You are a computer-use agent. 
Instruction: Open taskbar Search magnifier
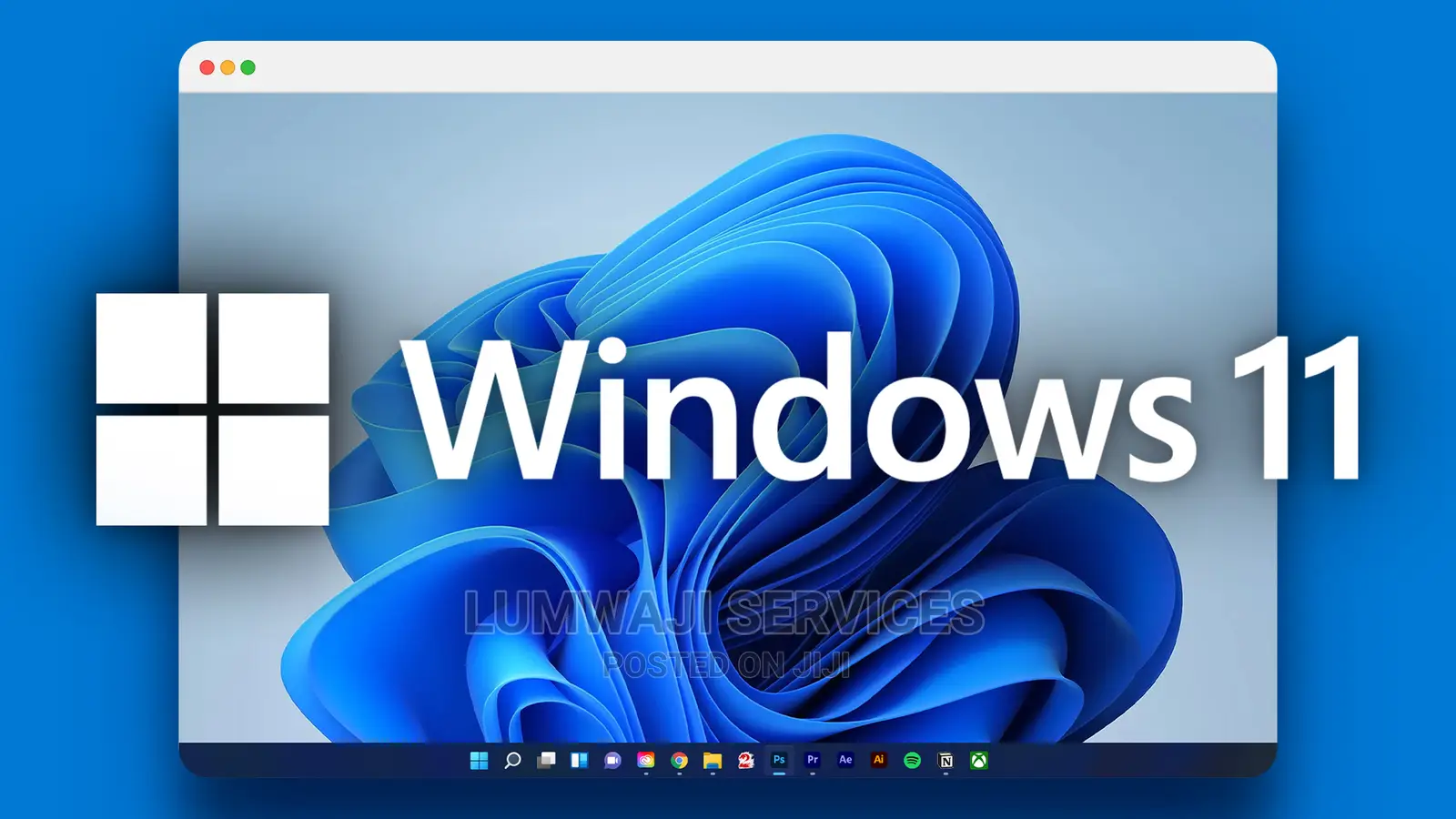[x=512, y=761]
